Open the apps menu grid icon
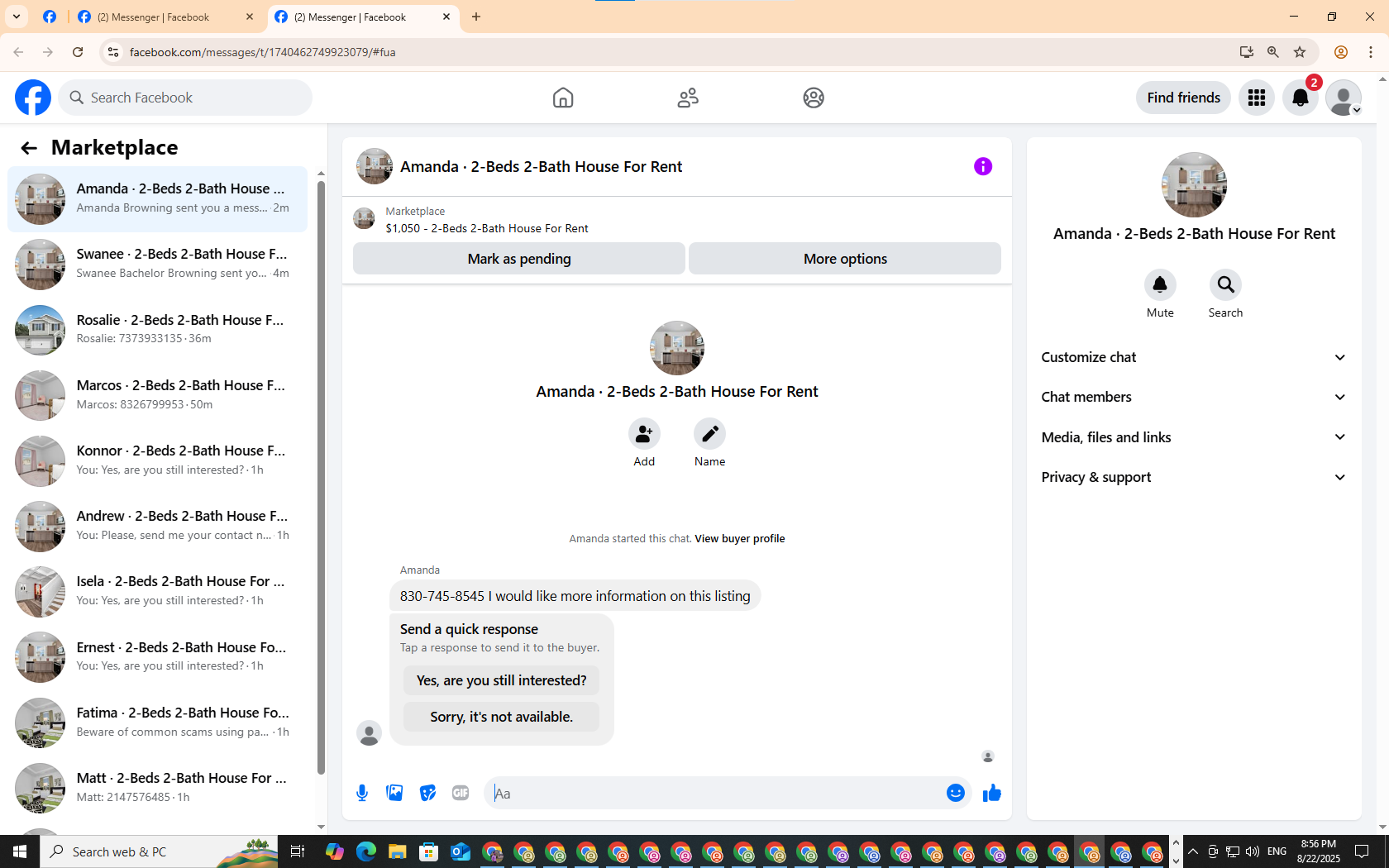 pos(1257,98)
